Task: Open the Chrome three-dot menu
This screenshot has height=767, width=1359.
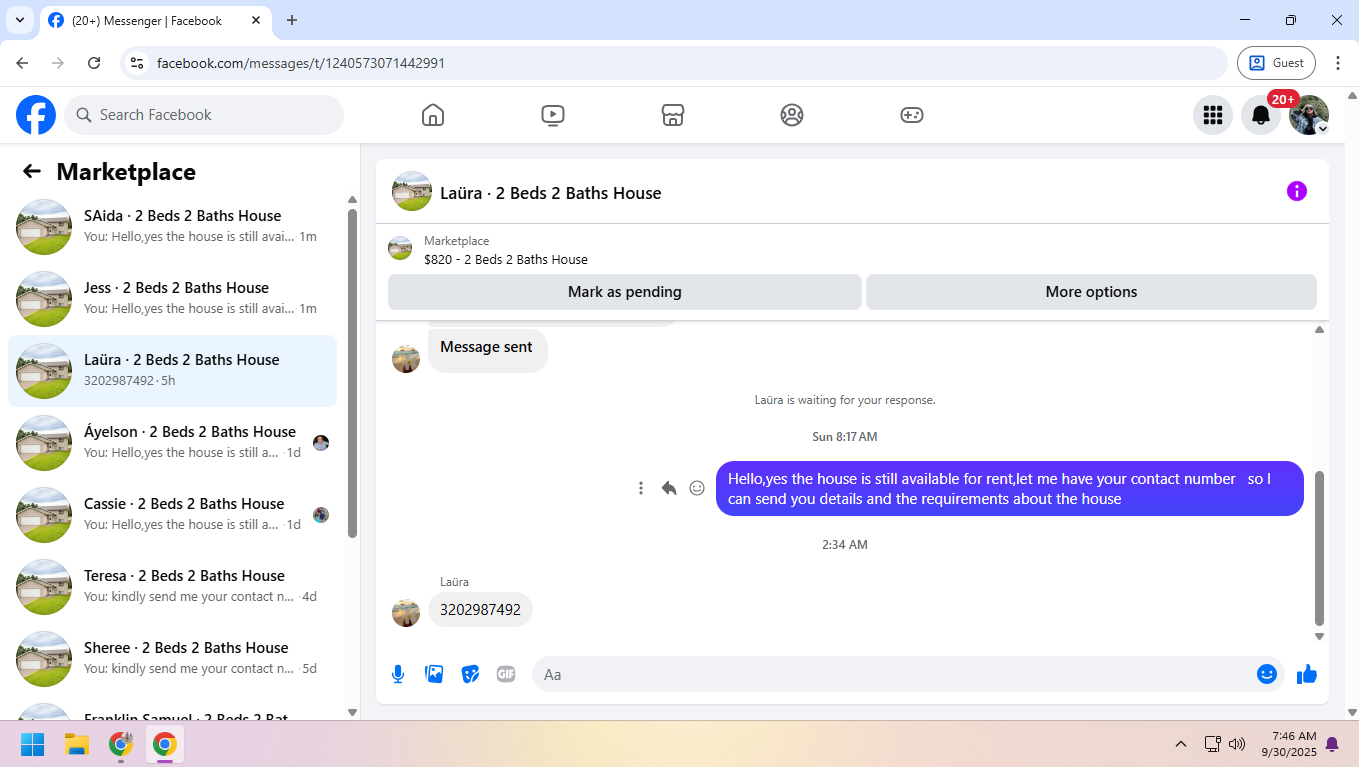Action: 1338,63
